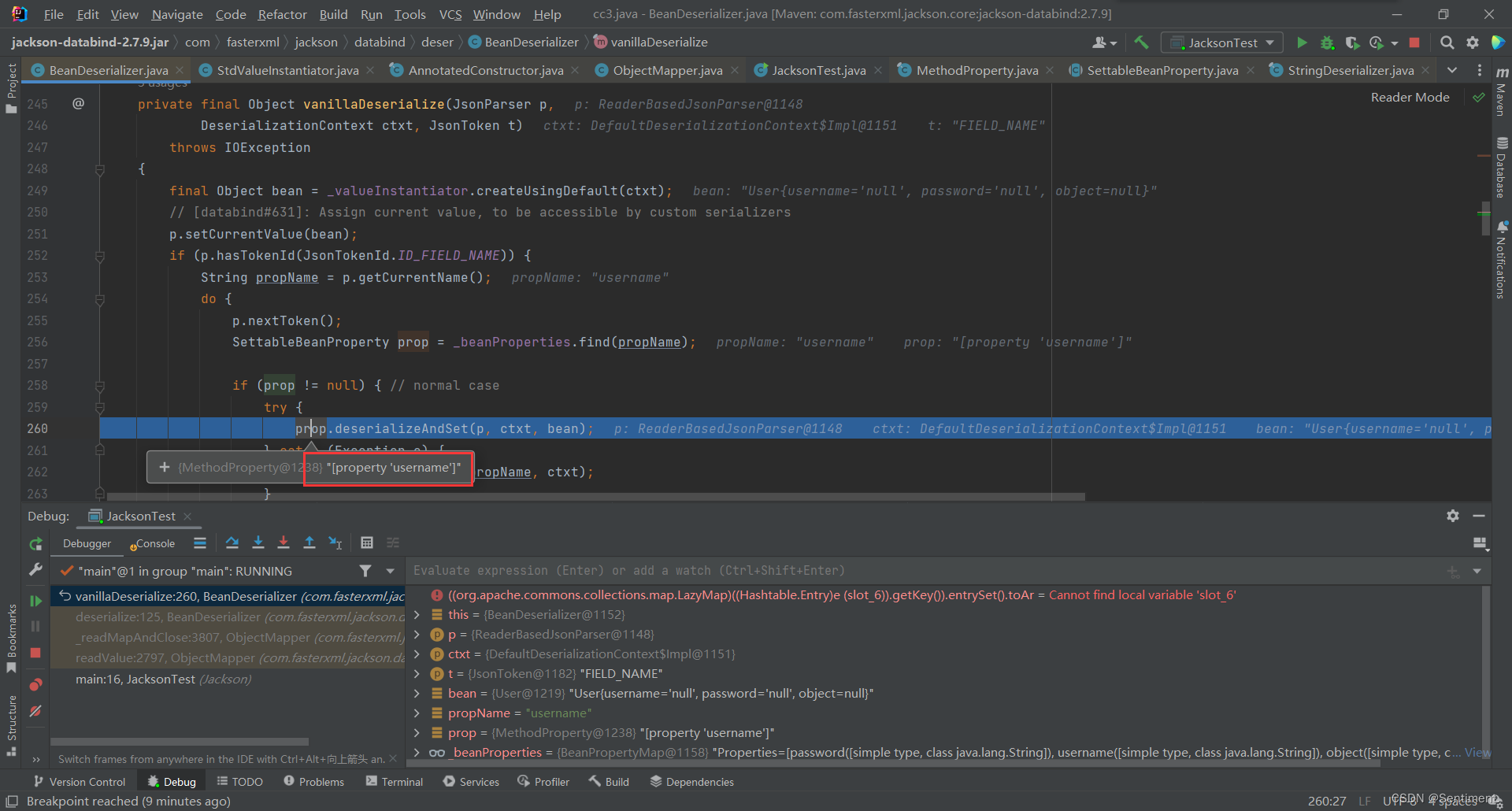Expand the prop MethodProperty variable
1512x811 pixels.
pyautogui.click(x=417, y=733)
